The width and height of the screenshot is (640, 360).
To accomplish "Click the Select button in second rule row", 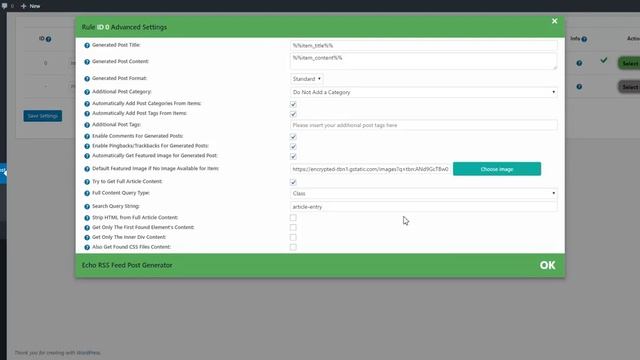I will [629, 87].
